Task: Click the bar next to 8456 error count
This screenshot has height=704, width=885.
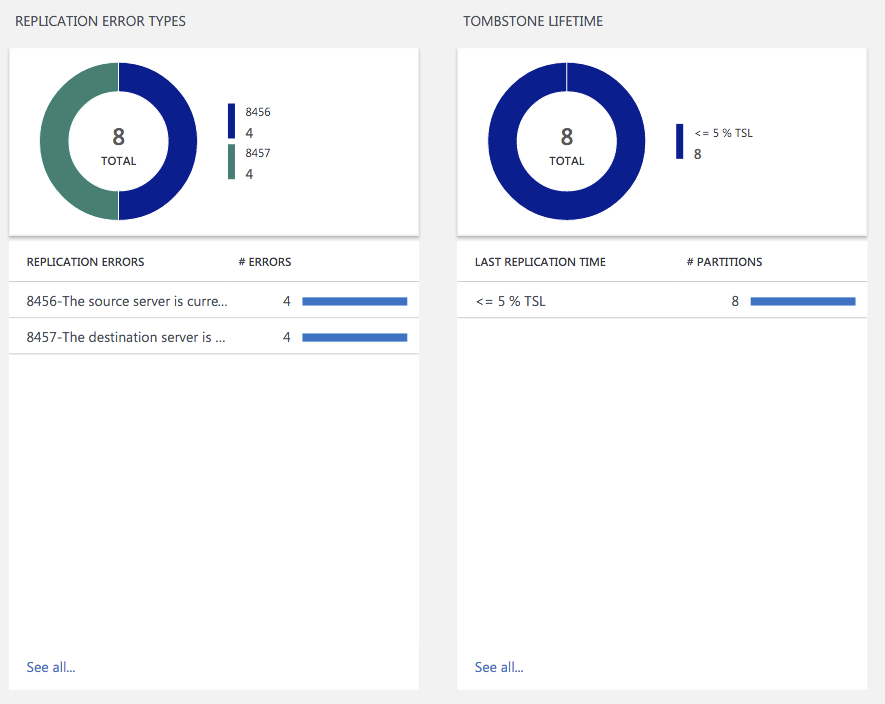Action: tap(352, 301)
